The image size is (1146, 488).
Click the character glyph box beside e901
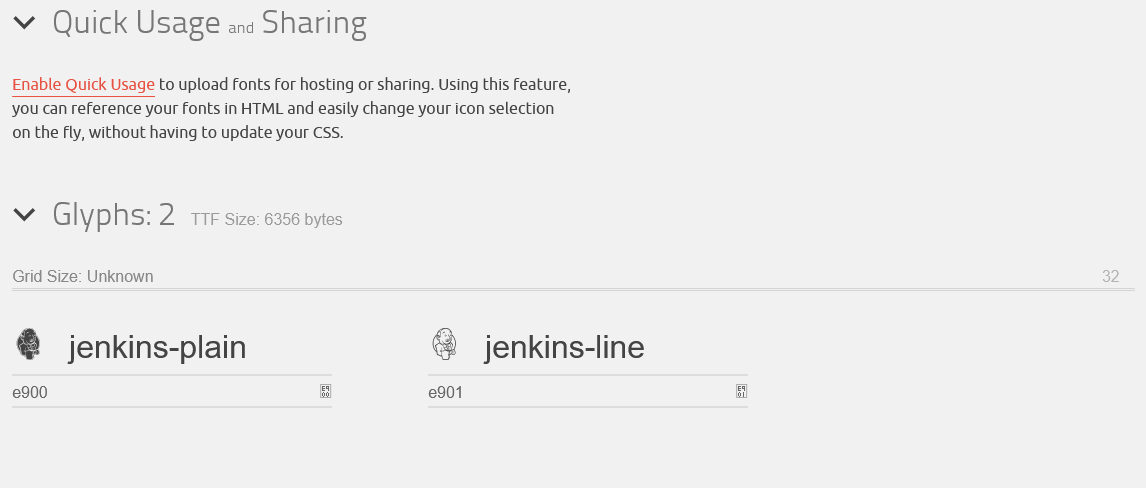coord(741,391)
